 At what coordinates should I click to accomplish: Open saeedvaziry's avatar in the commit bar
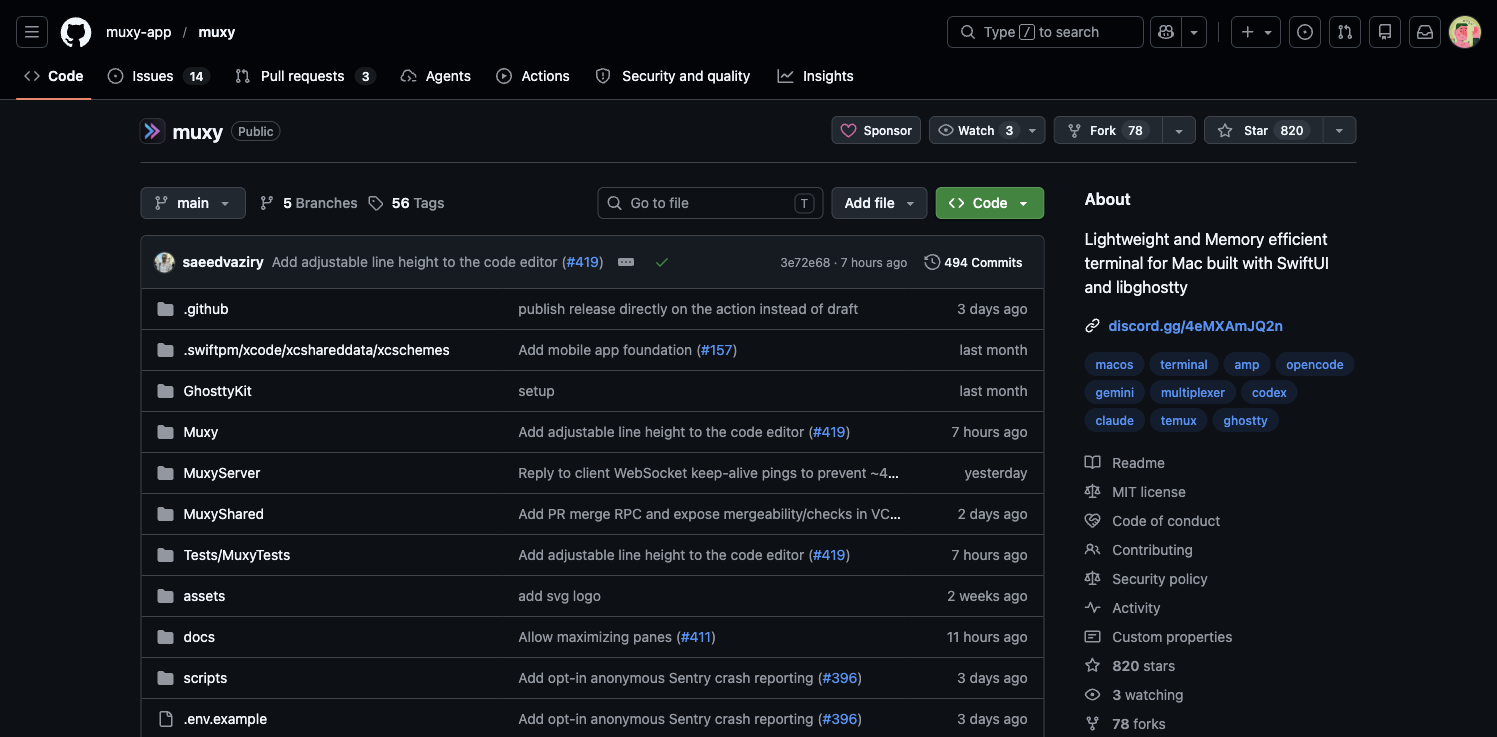pos(165,262)
